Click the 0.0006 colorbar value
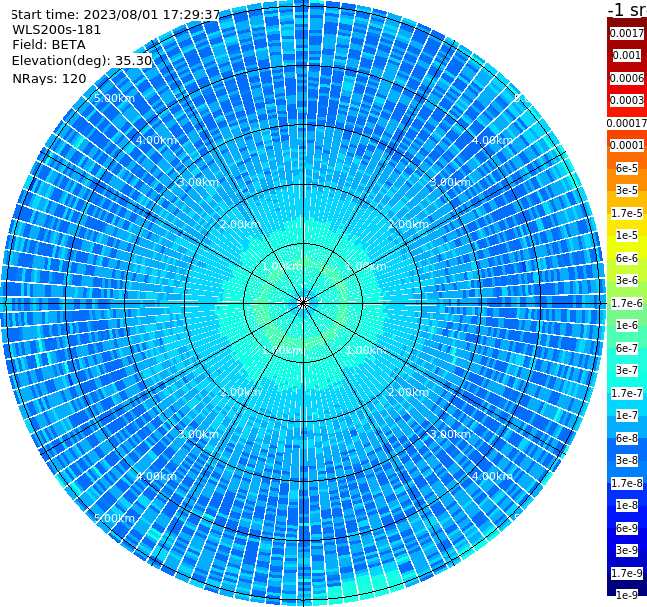Screen dimensions: 647x607 (x=627, y=78)
